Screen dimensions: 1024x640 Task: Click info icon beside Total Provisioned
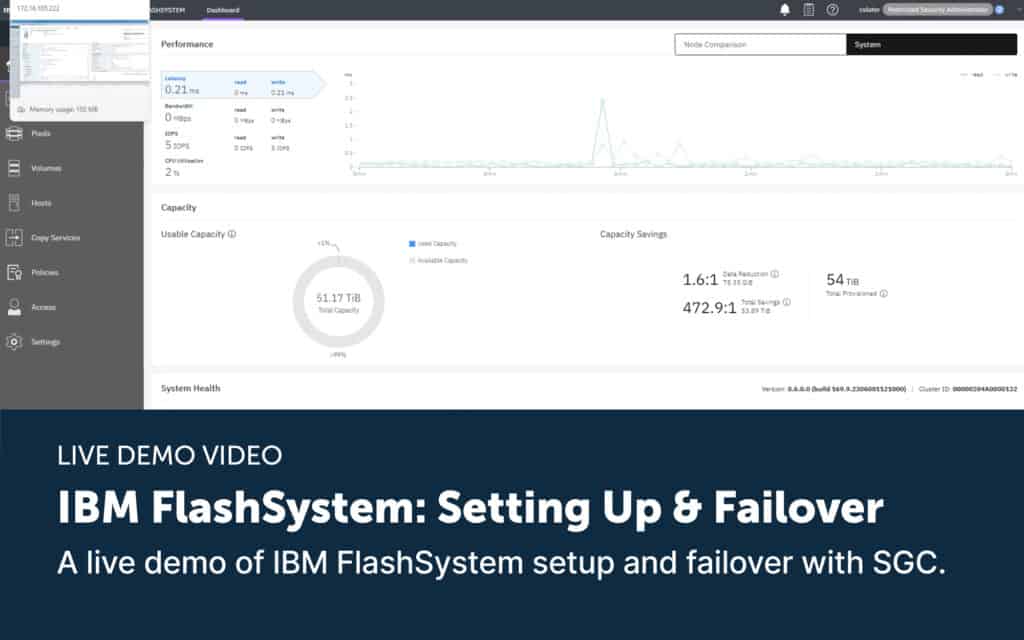pyautogui.click(x=883, y=293)
